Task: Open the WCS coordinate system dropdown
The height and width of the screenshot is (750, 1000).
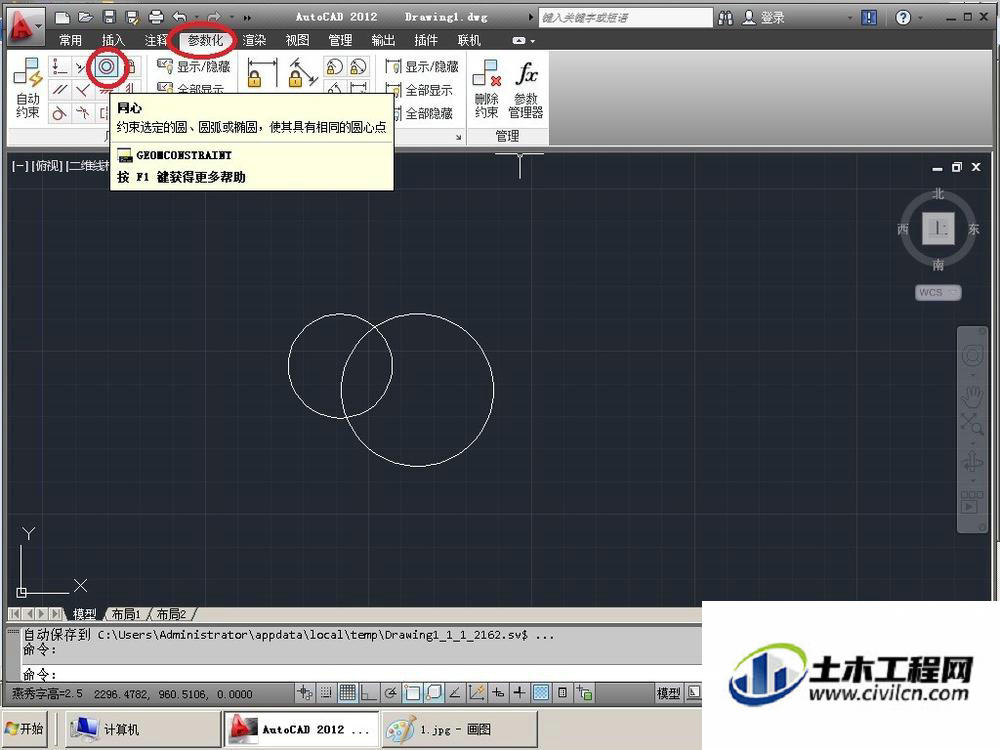Action: (938, 292)
